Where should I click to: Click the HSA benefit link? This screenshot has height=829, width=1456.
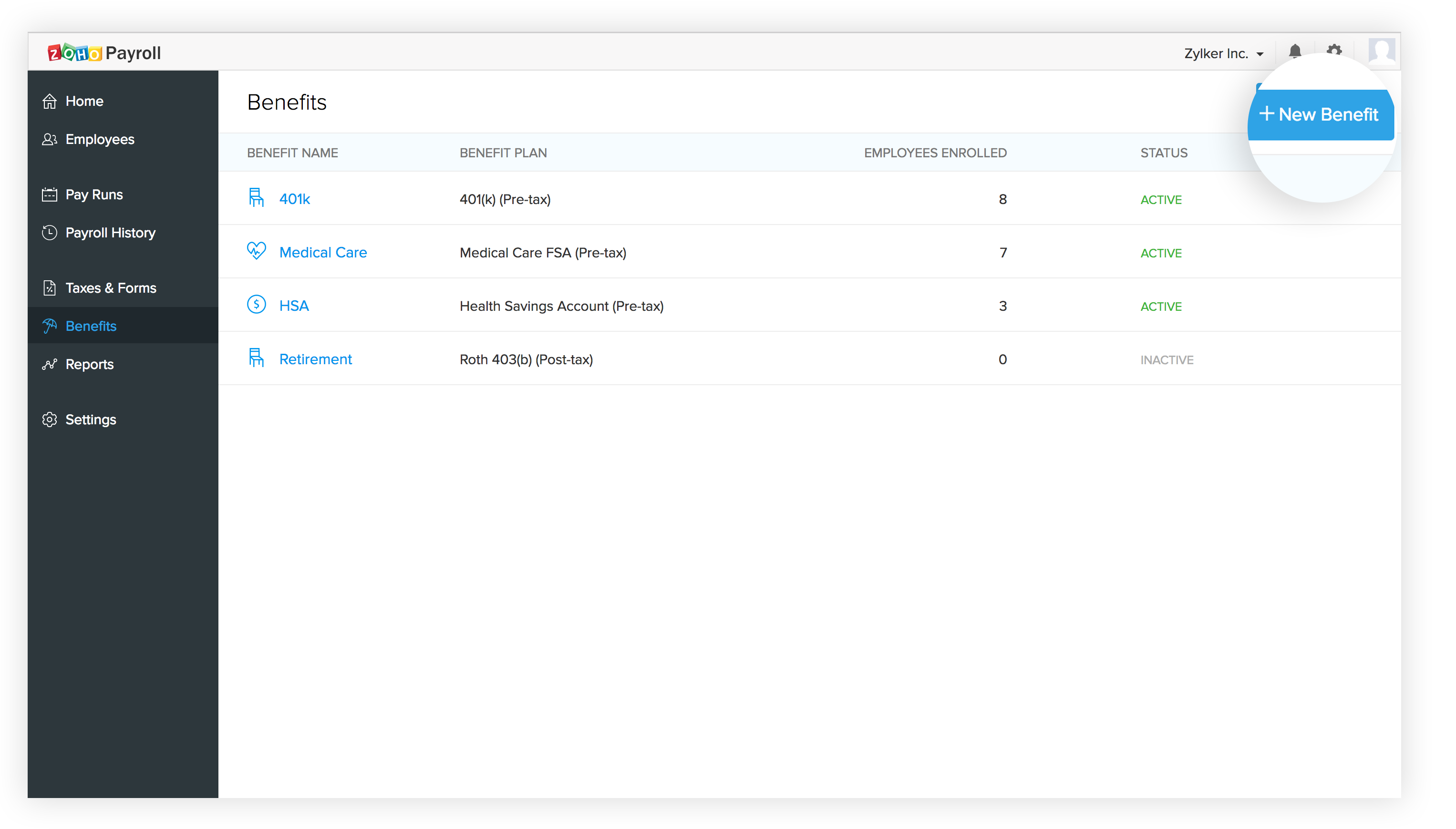(x=294, y=305)
